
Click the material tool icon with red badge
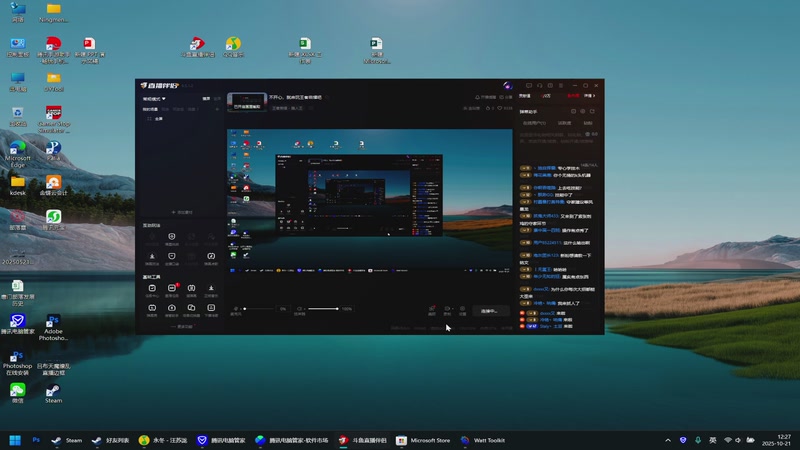[x=172, y=288]
